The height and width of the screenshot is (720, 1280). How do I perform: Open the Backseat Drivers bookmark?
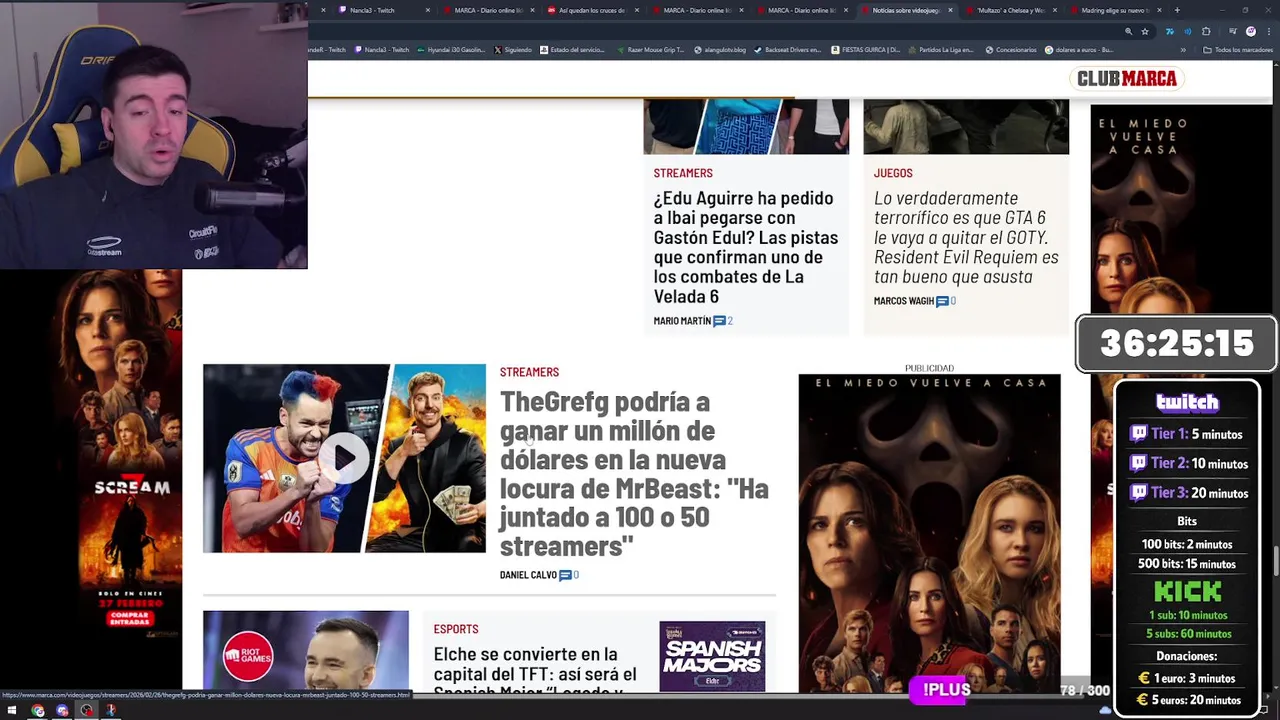(787, 49)
